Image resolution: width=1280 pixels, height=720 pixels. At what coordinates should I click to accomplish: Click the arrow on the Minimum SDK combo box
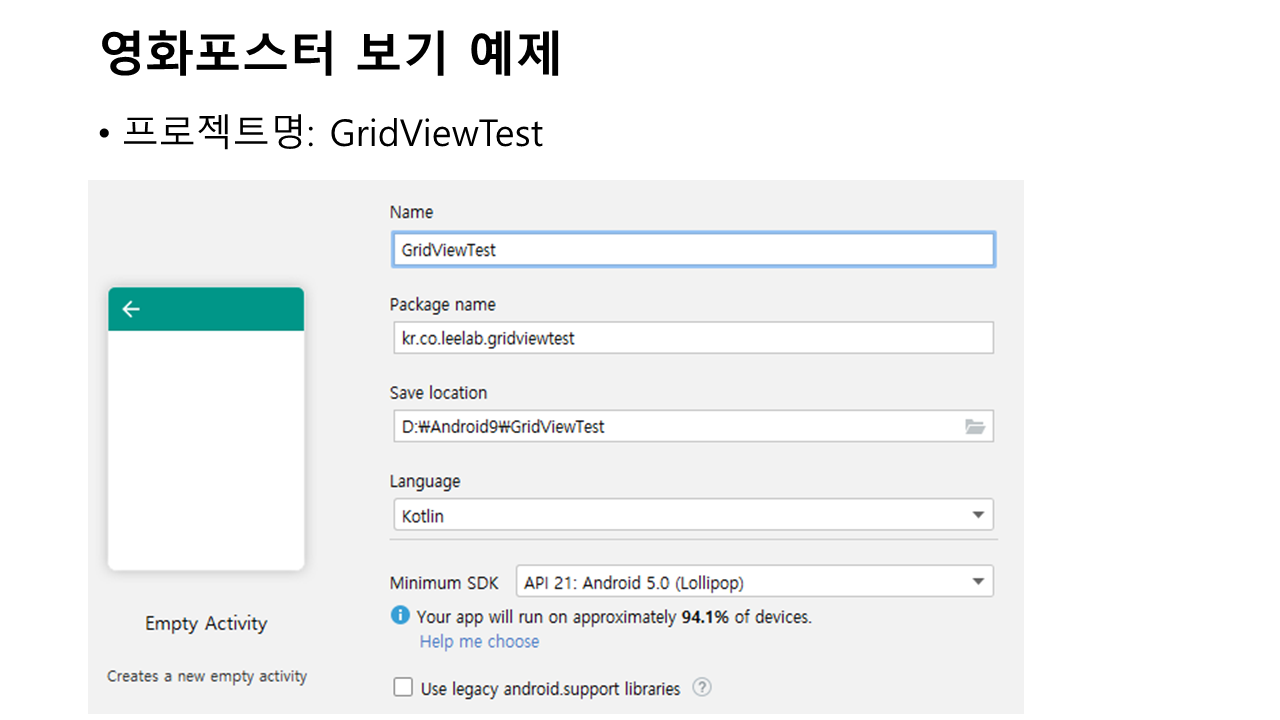point(977,582)
